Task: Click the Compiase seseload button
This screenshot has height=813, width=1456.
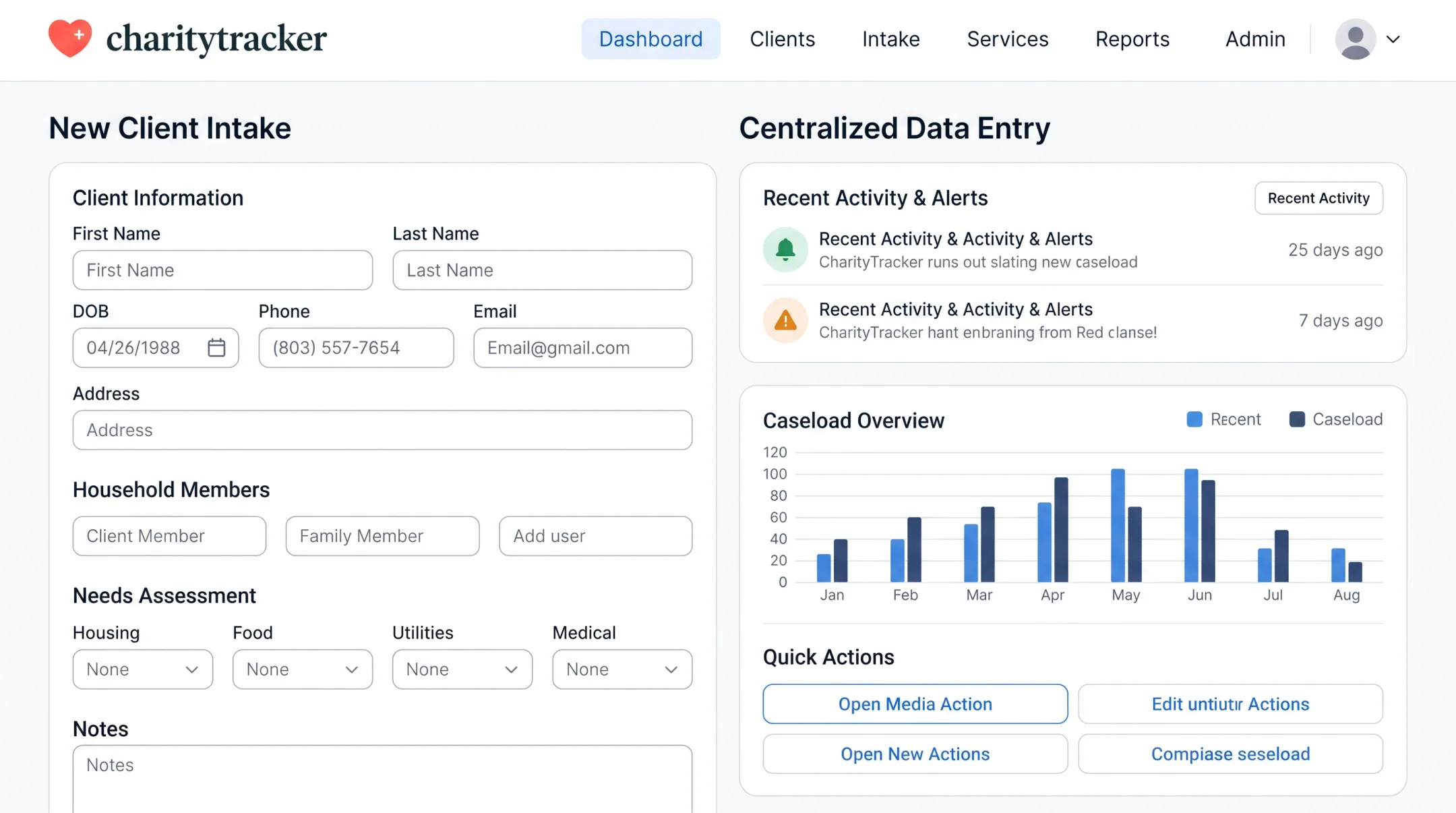Action: click(1230, 754)
